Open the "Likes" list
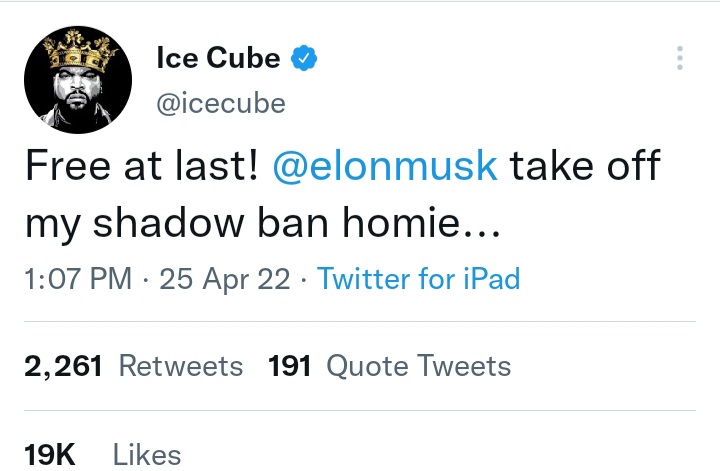The width and height of the screenshot is (720, 471). click(147, 455)
